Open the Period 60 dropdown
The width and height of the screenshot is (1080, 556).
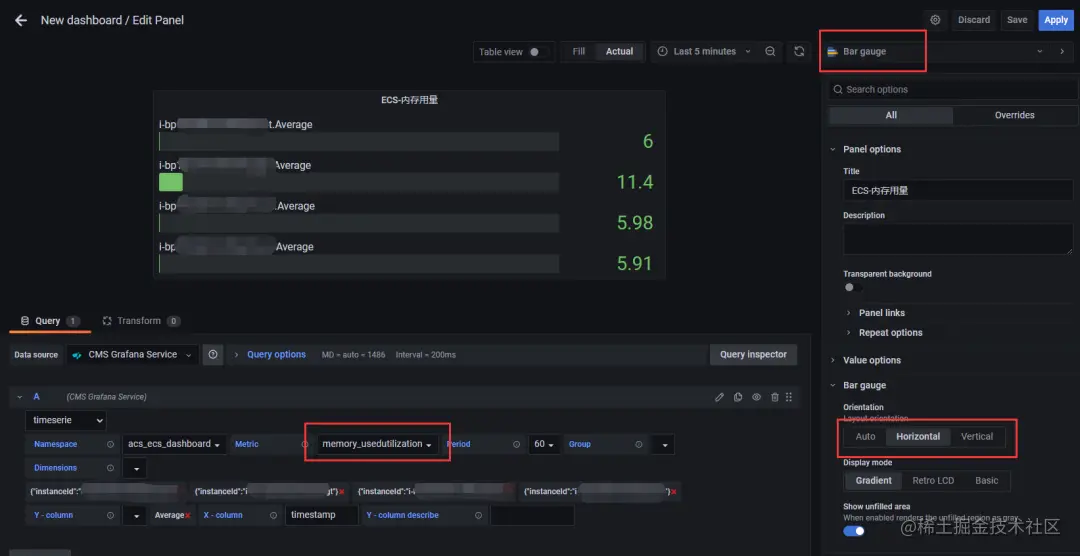544,444
